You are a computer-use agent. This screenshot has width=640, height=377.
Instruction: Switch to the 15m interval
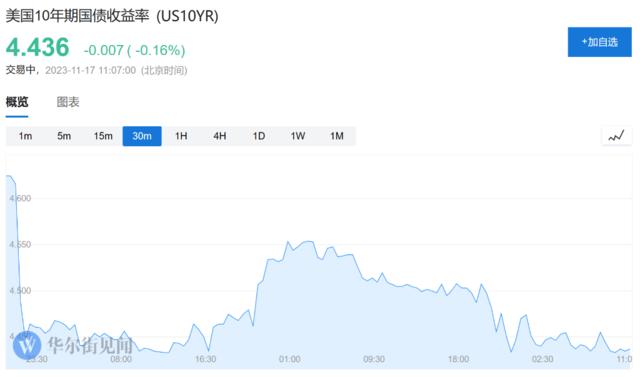(103, 136)
